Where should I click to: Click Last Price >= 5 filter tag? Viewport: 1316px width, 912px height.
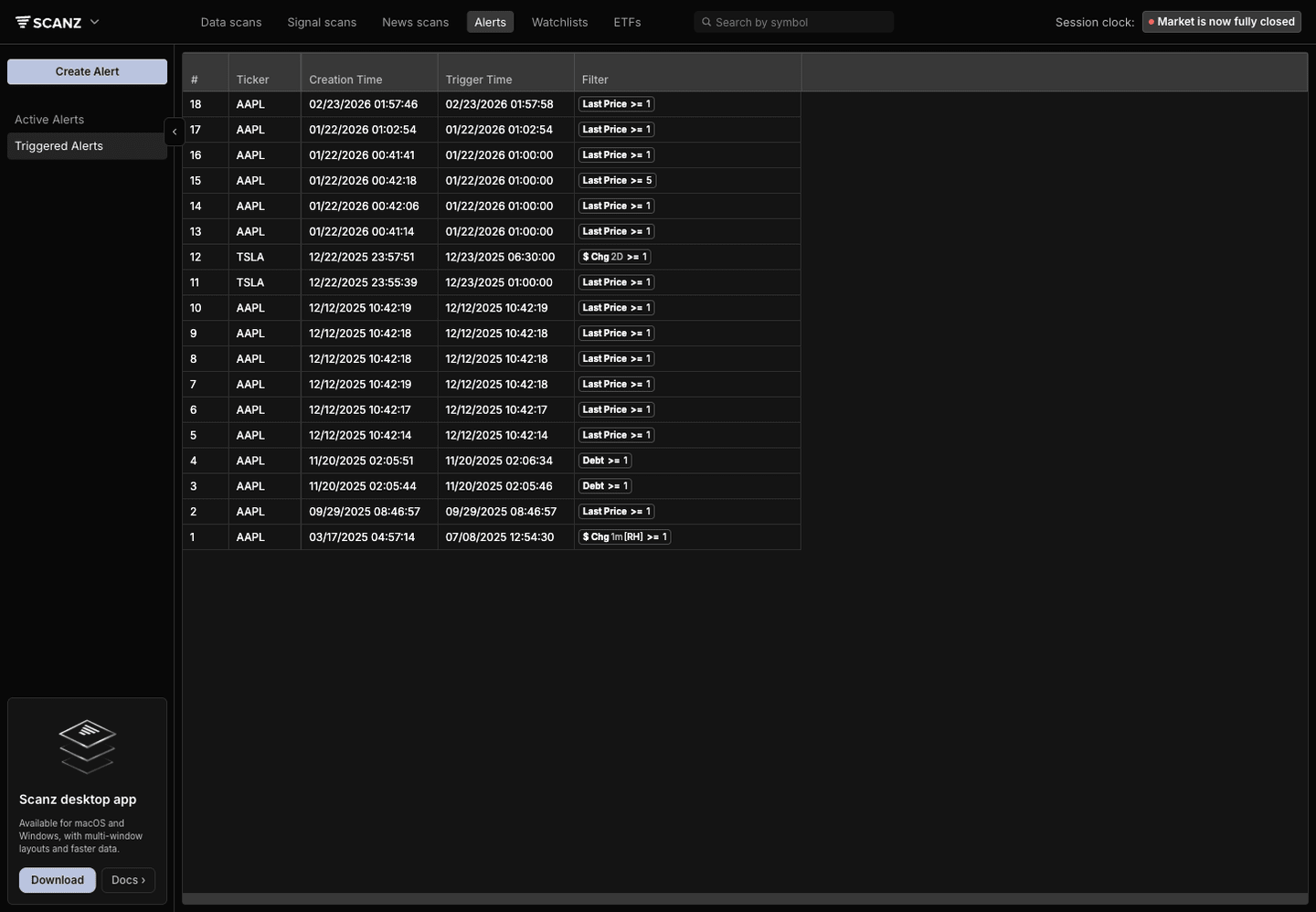(617, 181)
